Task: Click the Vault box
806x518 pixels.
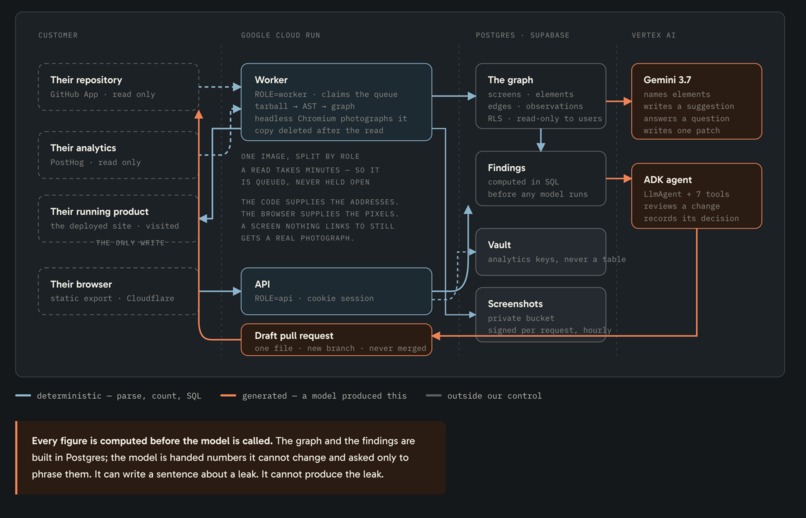Action: (541, 252)
